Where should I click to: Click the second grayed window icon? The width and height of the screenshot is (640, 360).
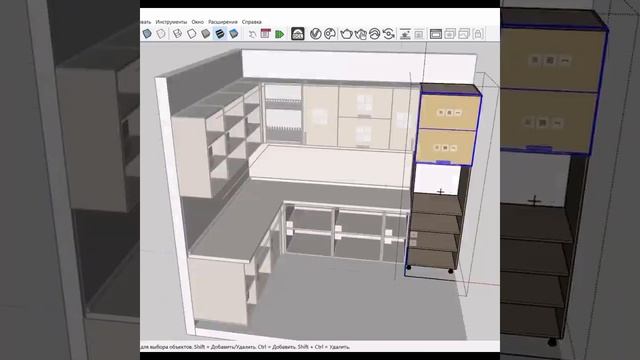(x=464, y=33)
